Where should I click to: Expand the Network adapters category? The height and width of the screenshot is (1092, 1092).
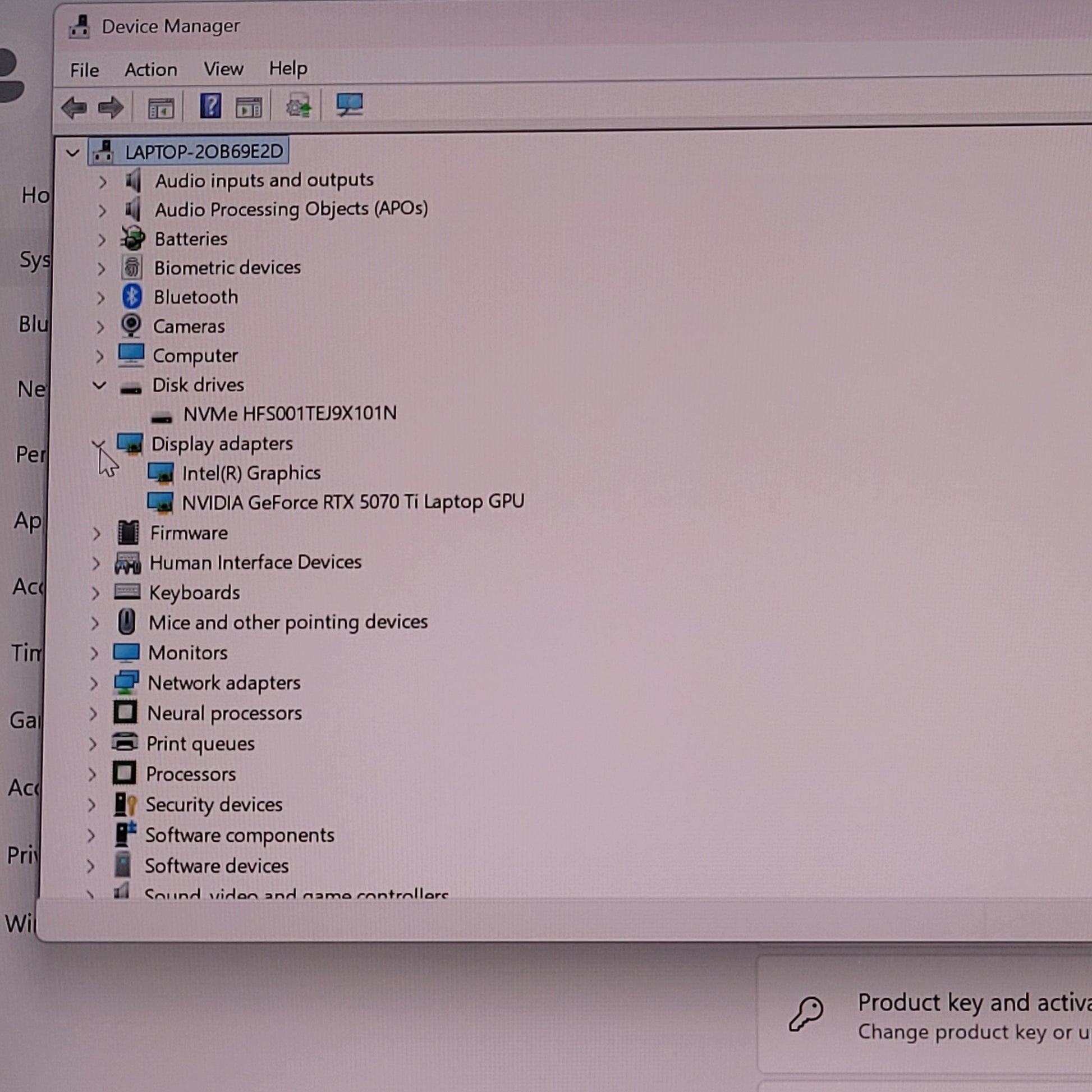94,683
